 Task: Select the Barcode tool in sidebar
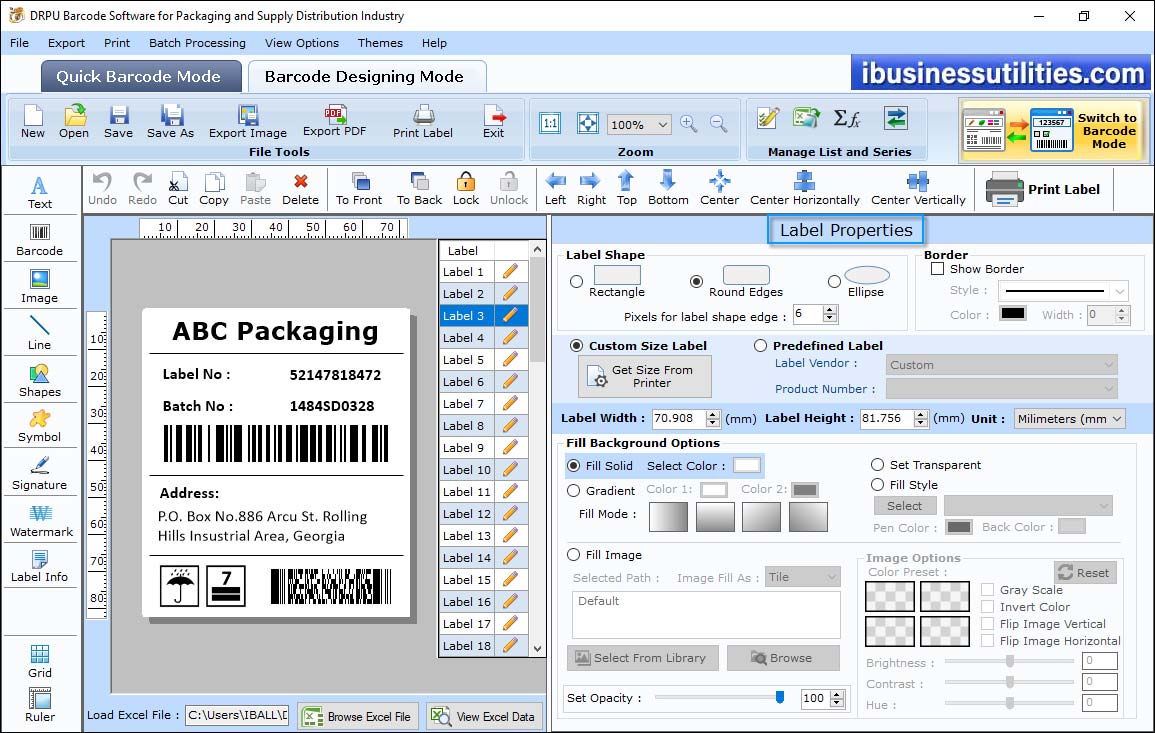coord(40,240)
